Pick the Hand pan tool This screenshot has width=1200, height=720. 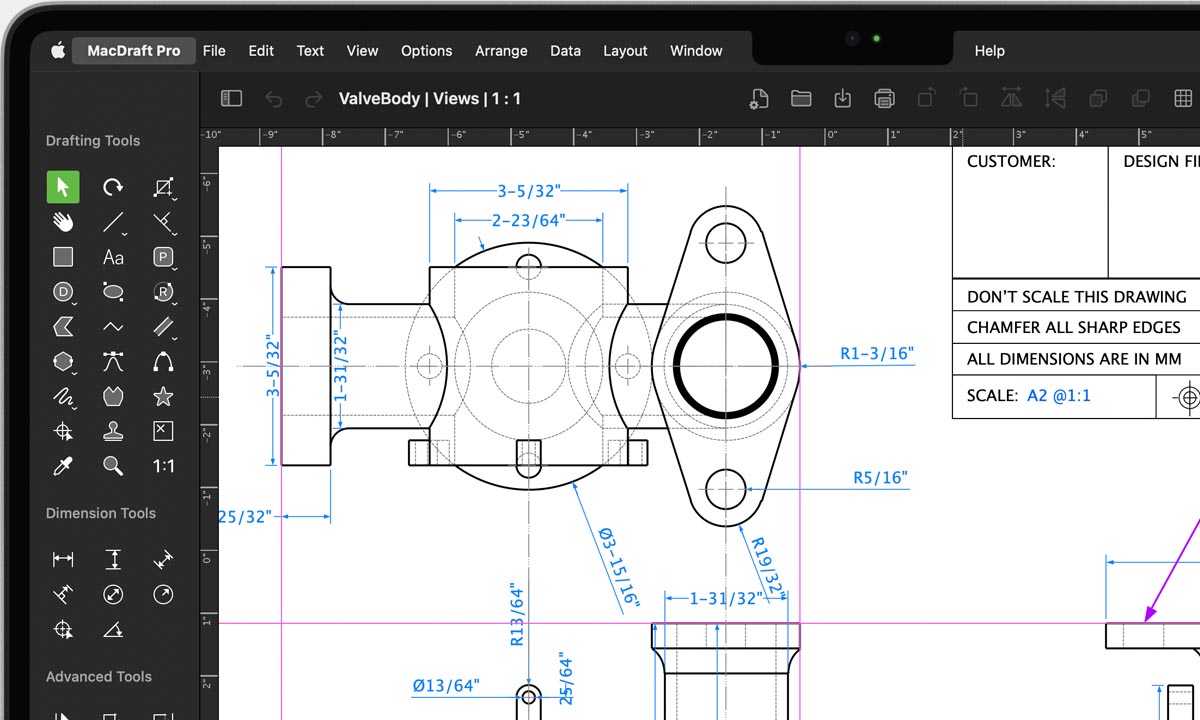[x=63, y=222]
